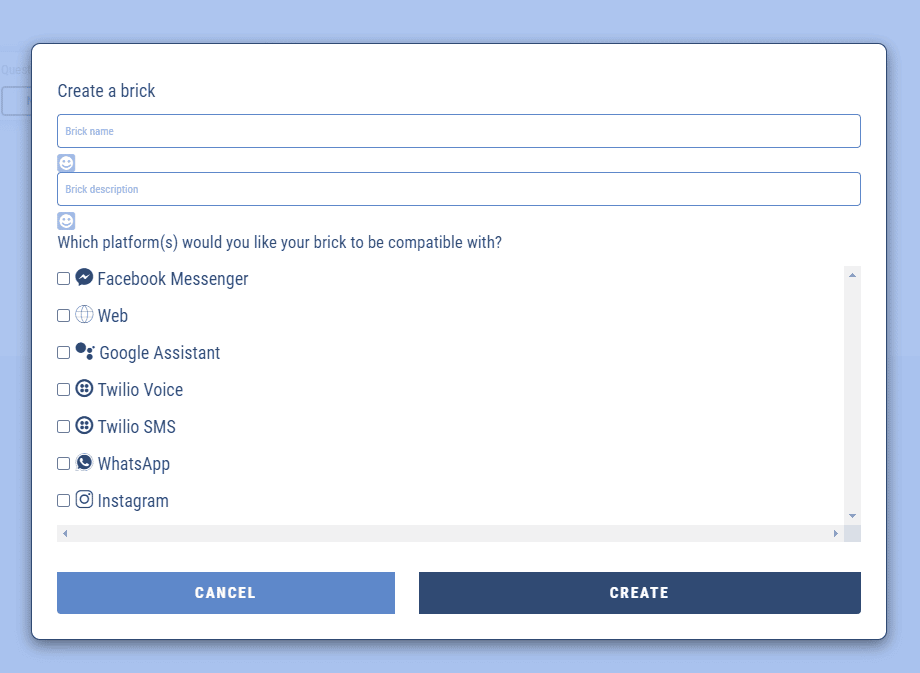Cancel the brick creation dialog
Image resolution: width=920 pixels, height=673 pixels.
point(226,593)
